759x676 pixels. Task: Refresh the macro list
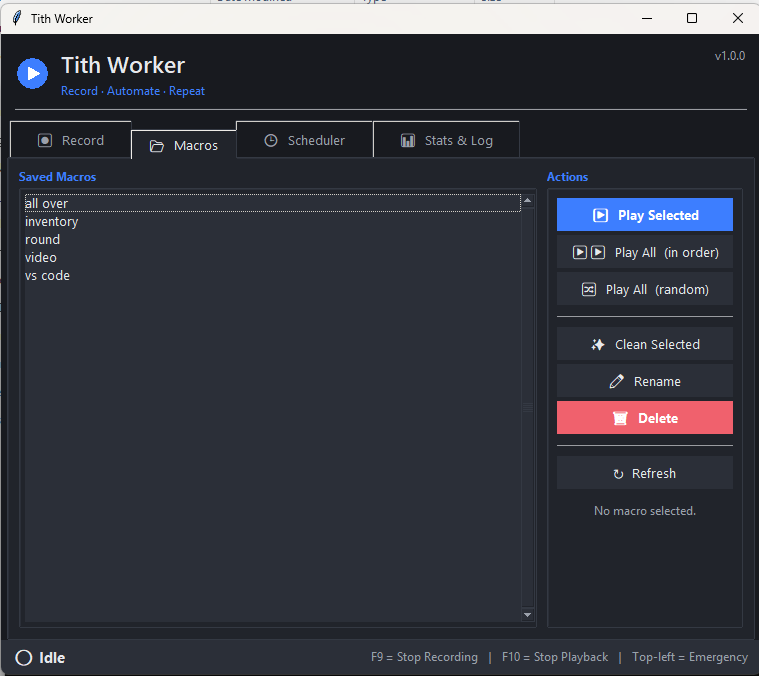645,473
